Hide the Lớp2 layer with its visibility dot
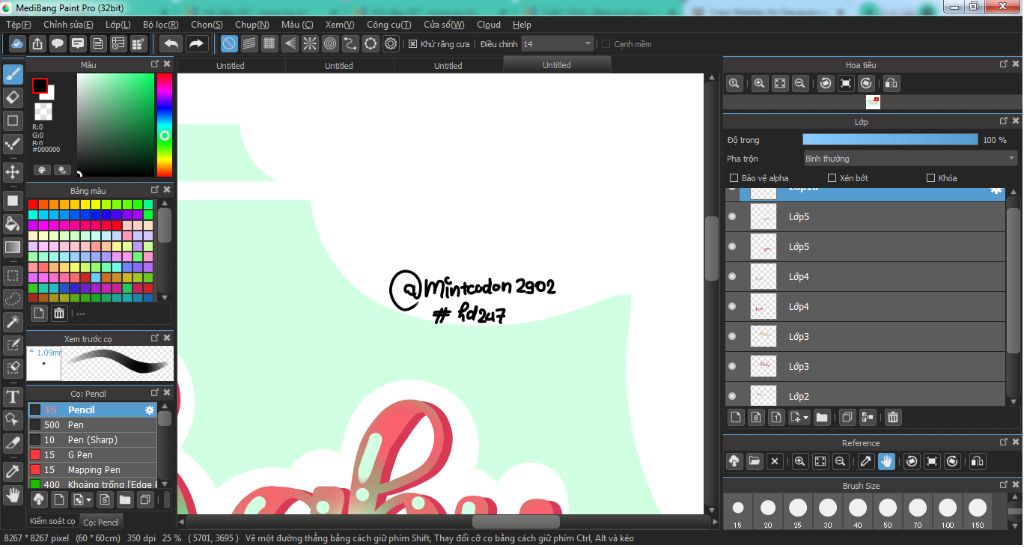The image size is (1024, 548). 732,396
